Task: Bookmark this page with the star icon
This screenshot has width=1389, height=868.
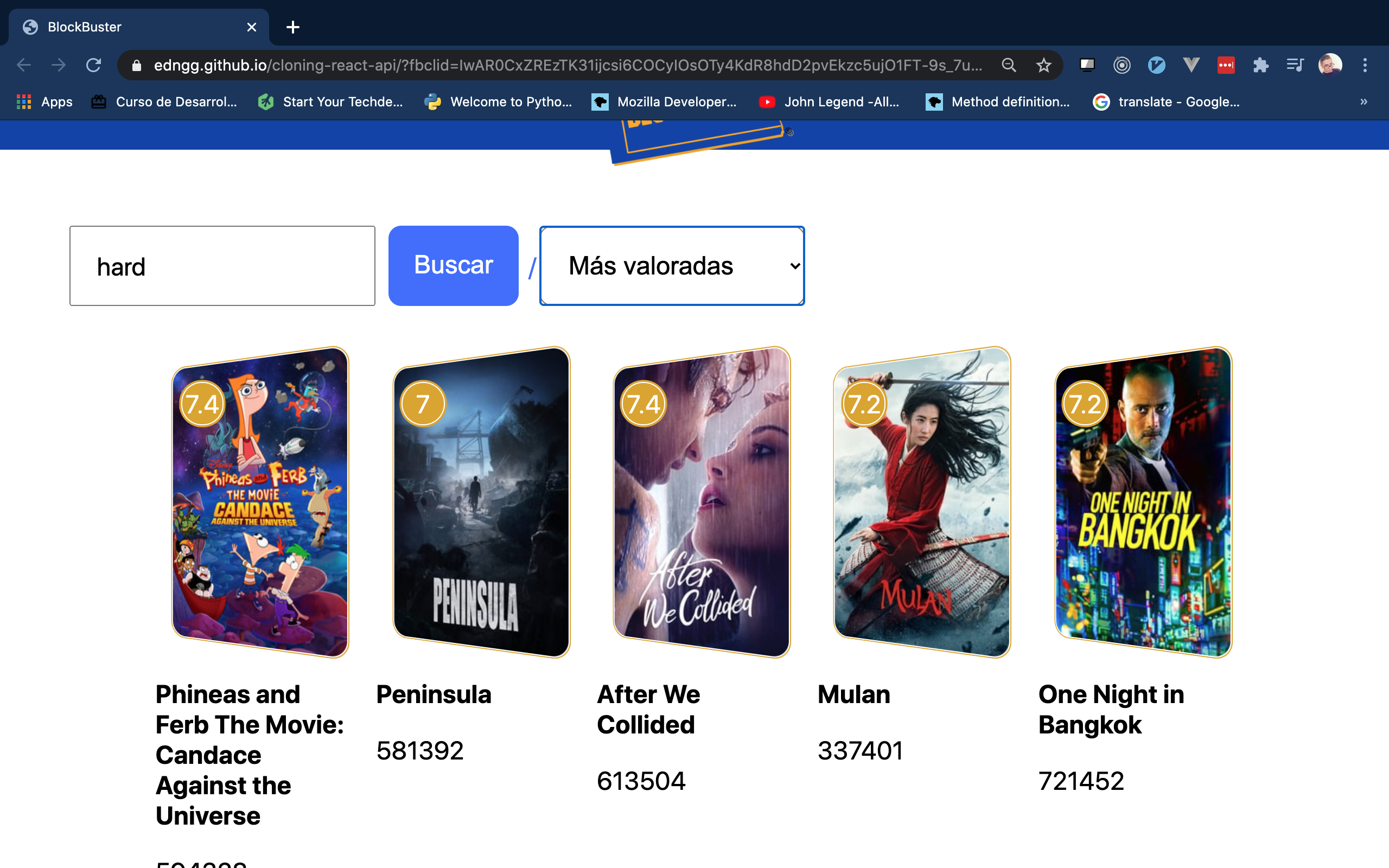Action: [1043, 65]
